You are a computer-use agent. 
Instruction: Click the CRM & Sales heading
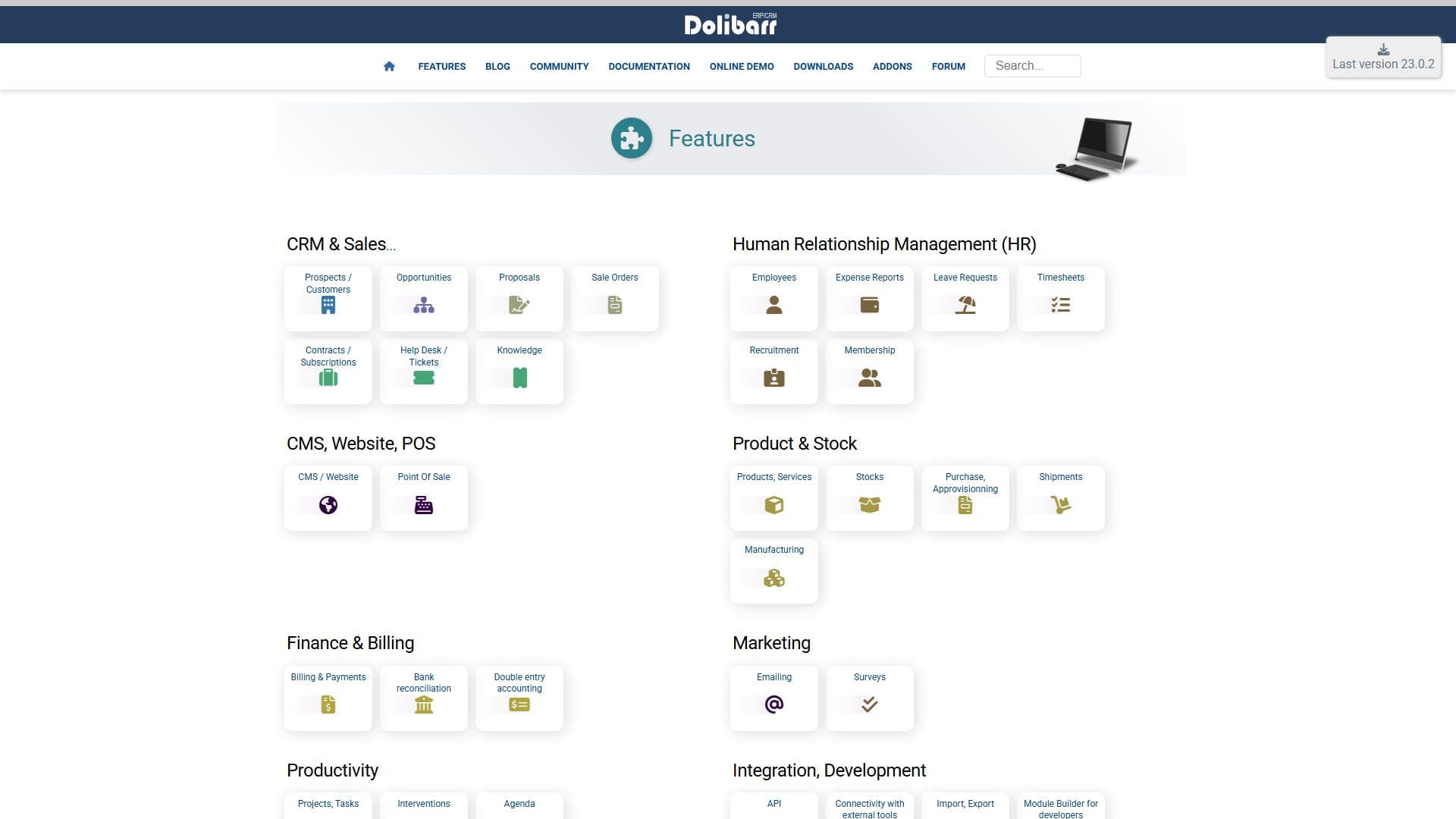click(x=341, y=244)
